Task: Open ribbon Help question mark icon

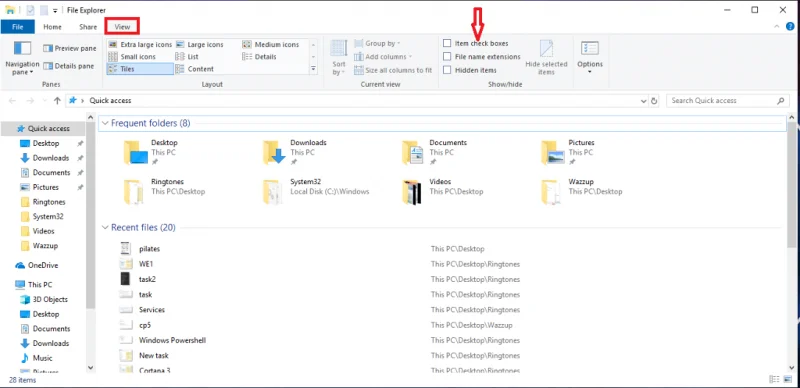Action: tap(790, 27)
